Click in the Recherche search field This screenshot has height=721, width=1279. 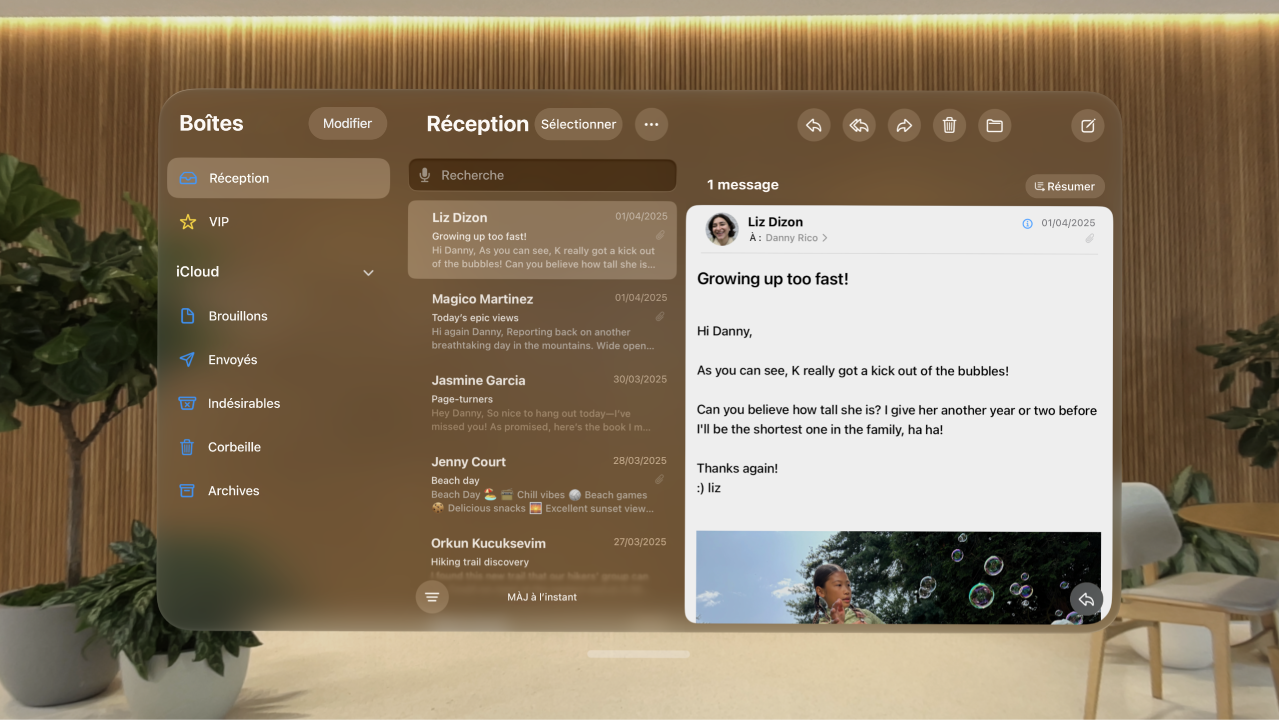click(x=542, y=175)
